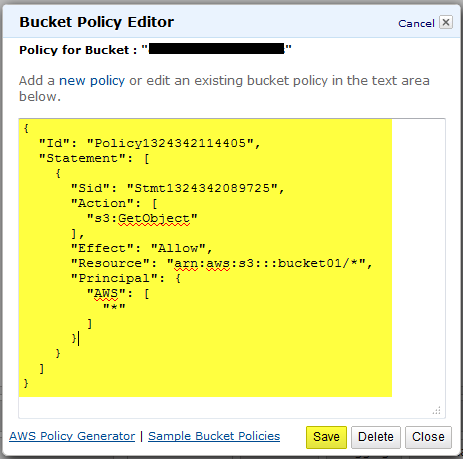The height and width of the screenshot is (459, 463).
Task: Click the "s3:GetObject" text
Action: [x=142, y=219]
